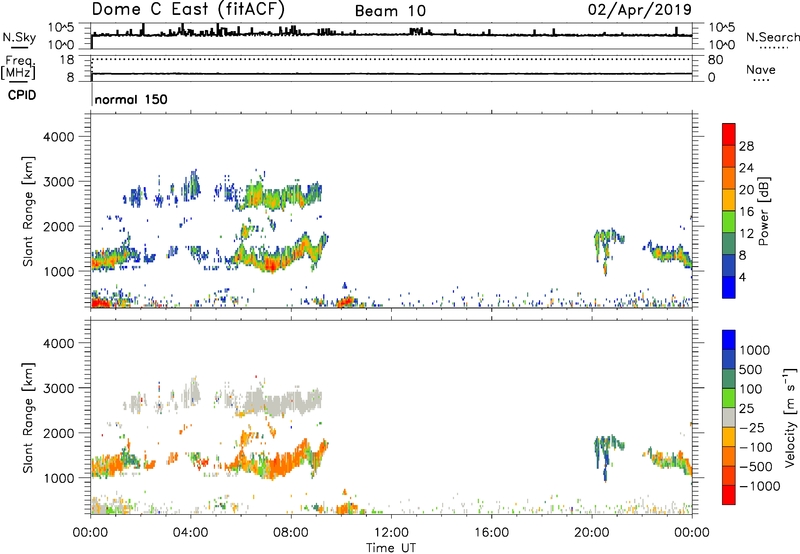Click the "25" velocity colorbar tick
800x554 pixels.
click(x=746, y=409)
